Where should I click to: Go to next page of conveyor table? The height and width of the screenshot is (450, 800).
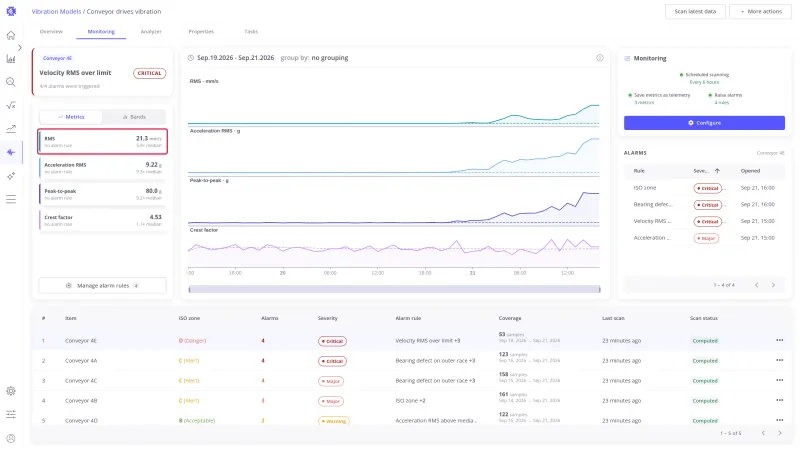(x=780, y=433)
